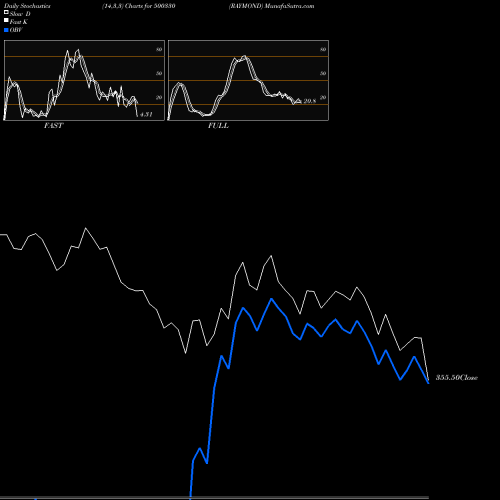
Task: Click the 'Slow D' legend label
Action: [20, 14]
